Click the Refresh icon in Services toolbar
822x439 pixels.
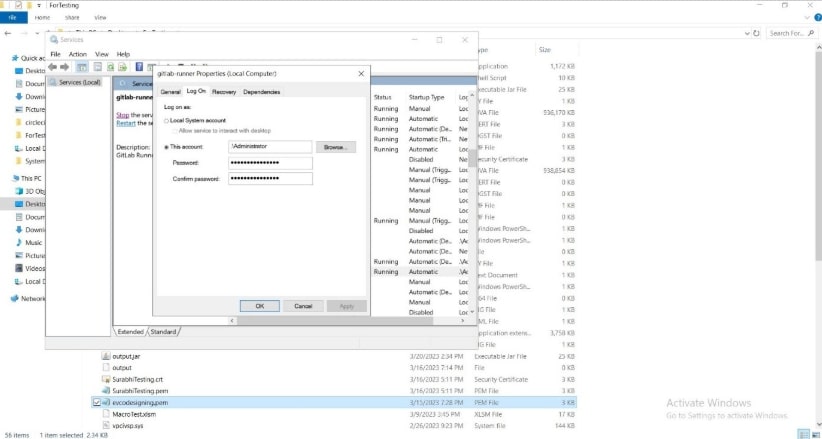[111, 67]
